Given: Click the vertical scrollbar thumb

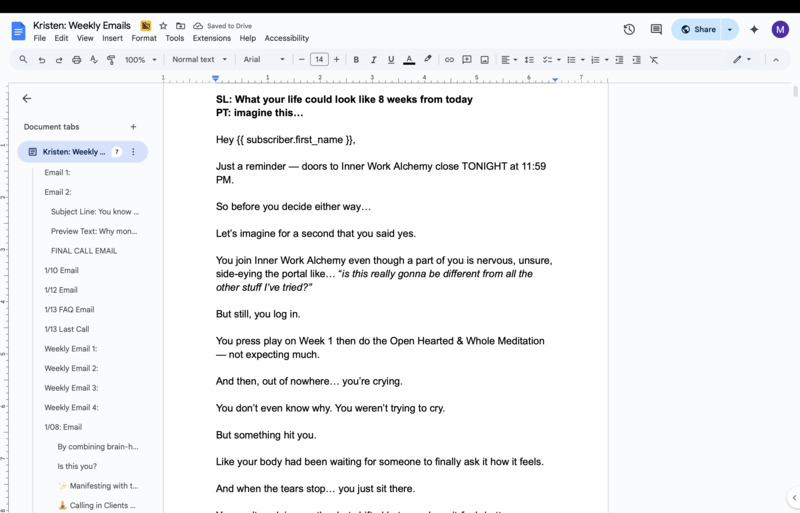Looking at the screenshot, I should pos(795,91).
